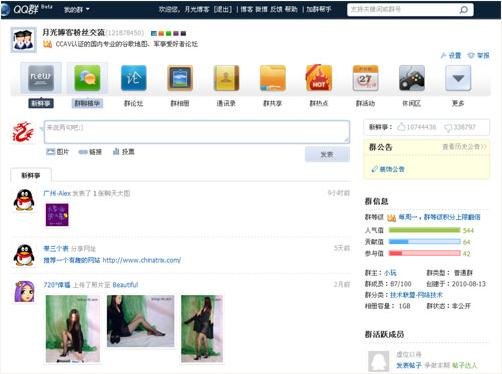502x374 pixels.
Task: Open the 休闲区 gamepad icon
Action: [x=412, y=79]
